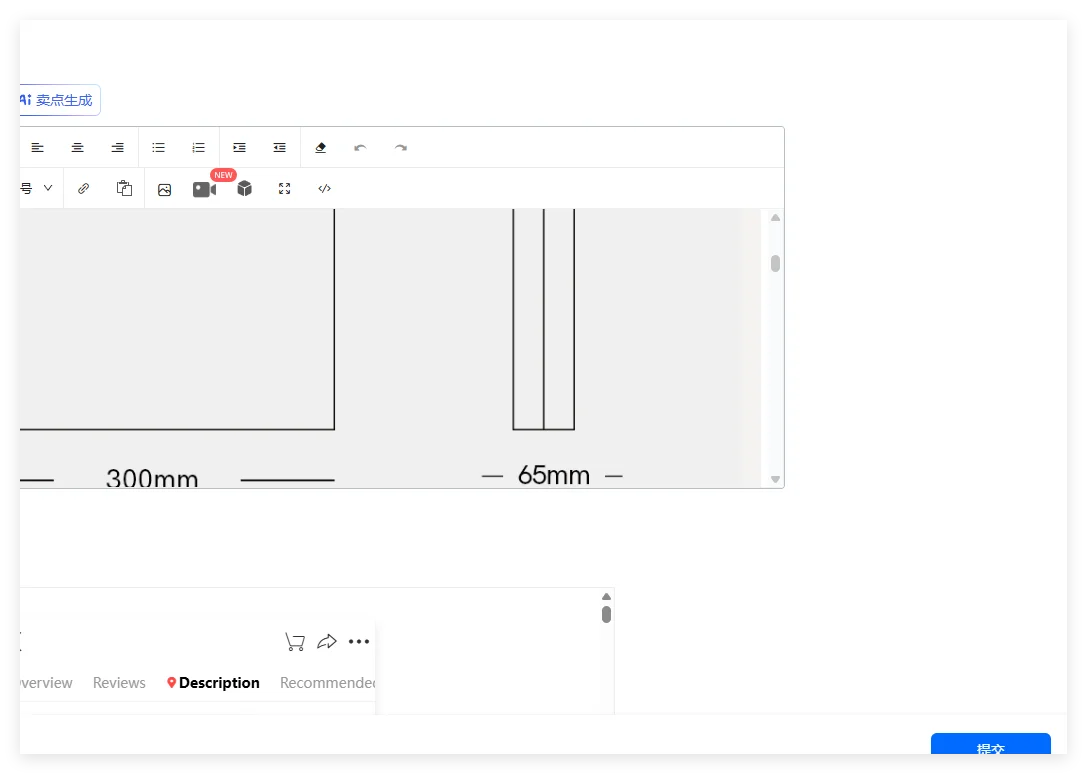This screenshot has width=1087, height=774.
Task: Undo the last edit
Action: coord(360,148)
